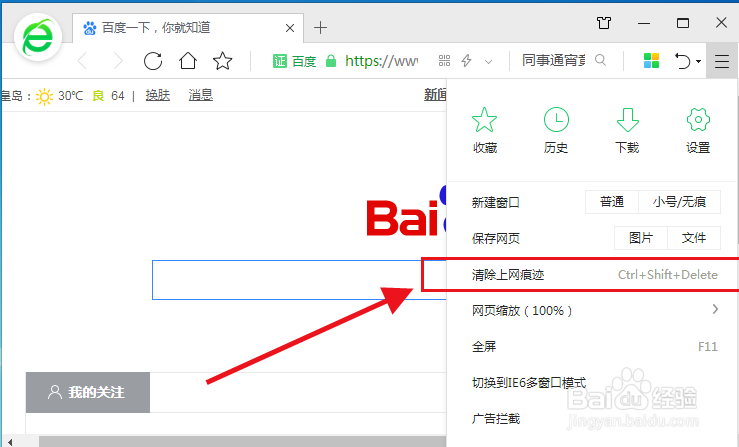
Task: Click the undo closed tab icon
Action: click(682, 61)
